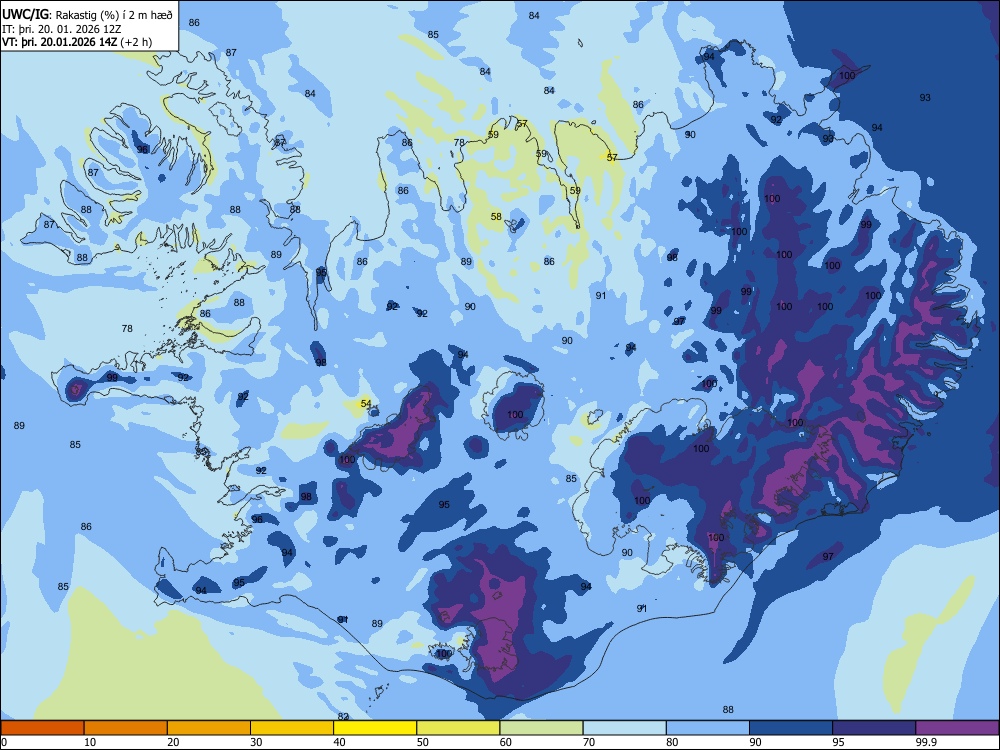Click the orange 10–20 legend swatch
The image size is (1000, 750).
click(x=126, y=728)
